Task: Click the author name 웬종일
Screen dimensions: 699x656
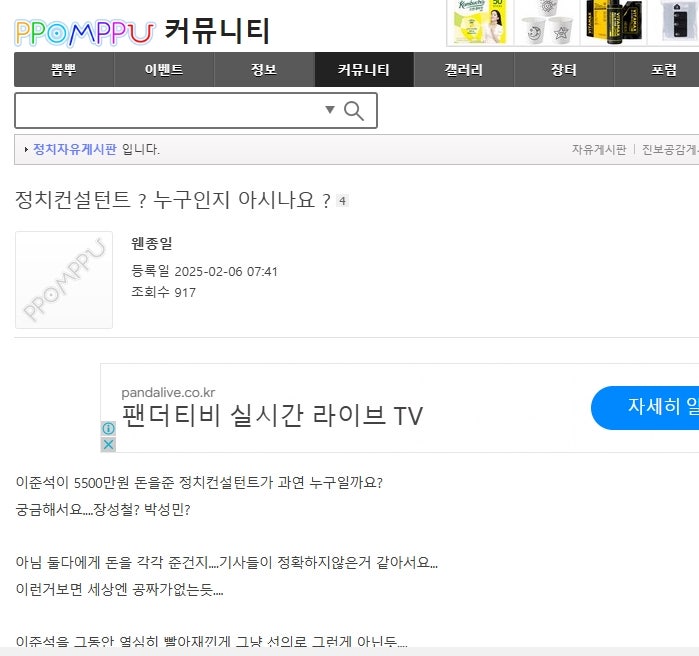Action: (152, 243)
